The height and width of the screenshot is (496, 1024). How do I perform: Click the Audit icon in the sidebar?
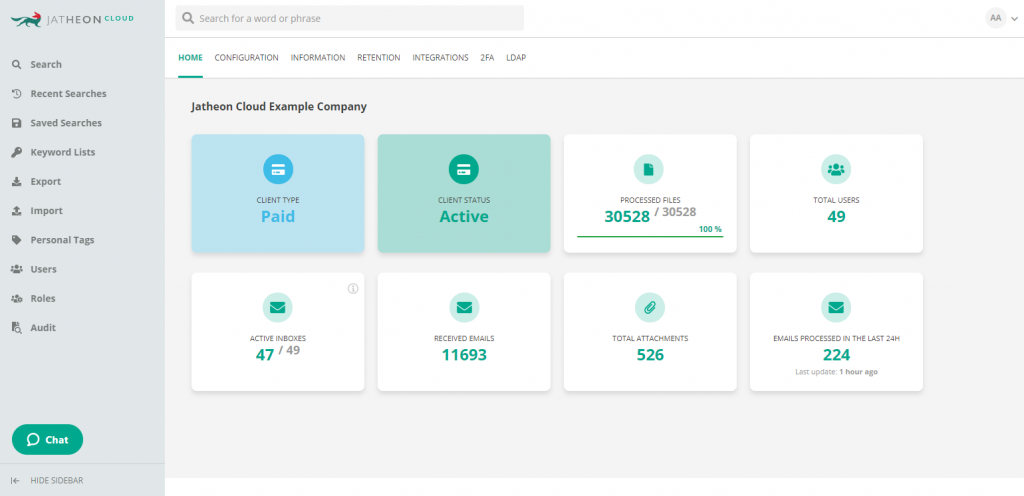point(17,328)
